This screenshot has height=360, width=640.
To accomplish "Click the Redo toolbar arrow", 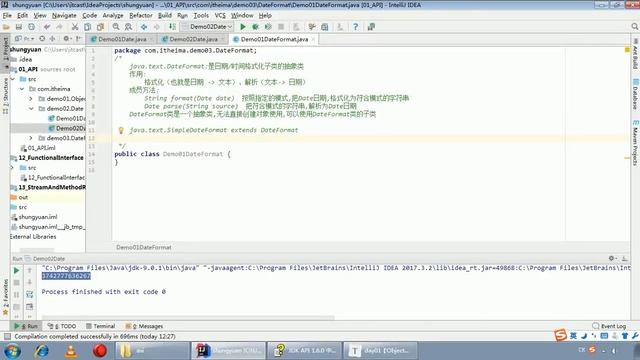I will point(60,27).
